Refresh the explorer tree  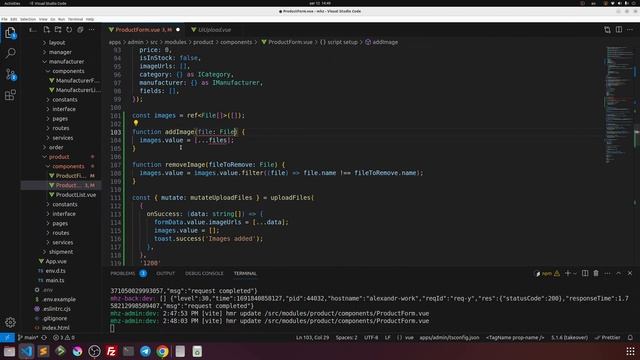click(x=69, y=30)
